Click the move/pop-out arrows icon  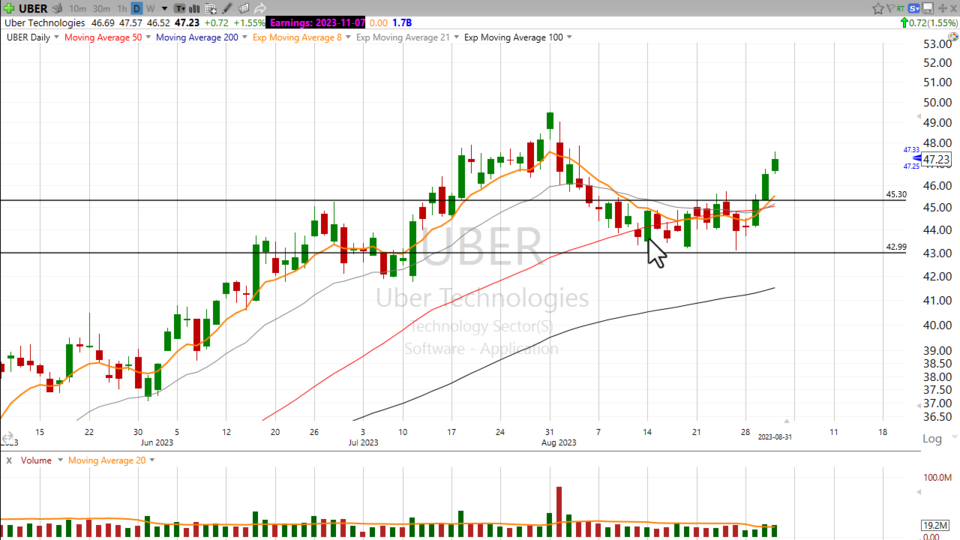[942, 8]
